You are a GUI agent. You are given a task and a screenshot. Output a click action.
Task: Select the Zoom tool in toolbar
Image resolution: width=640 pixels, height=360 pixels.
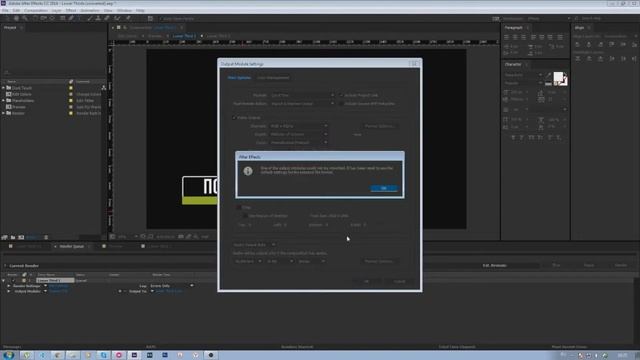tap(25, 18)
